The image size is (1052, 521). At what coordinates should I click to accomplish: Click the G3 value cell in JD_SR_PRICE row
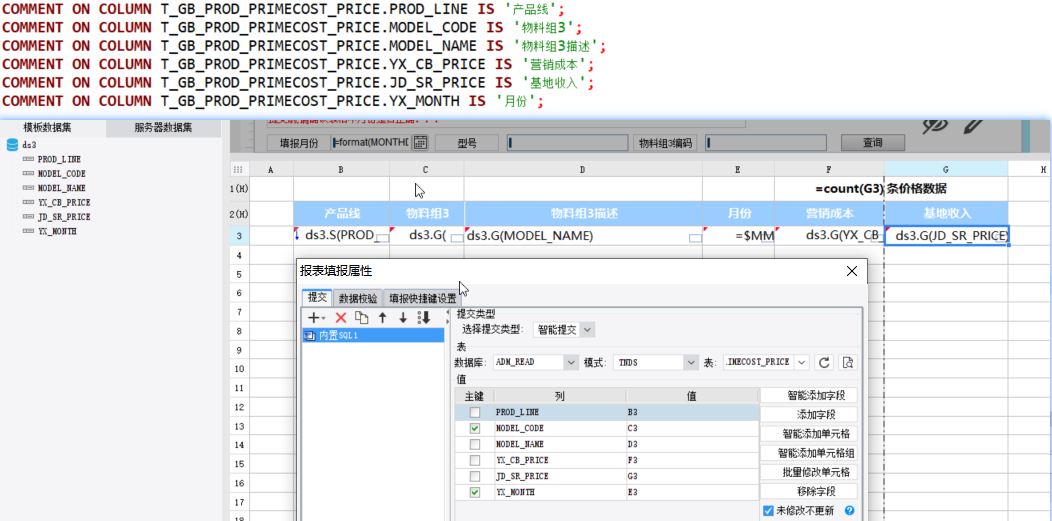click(x=691, y=476)
